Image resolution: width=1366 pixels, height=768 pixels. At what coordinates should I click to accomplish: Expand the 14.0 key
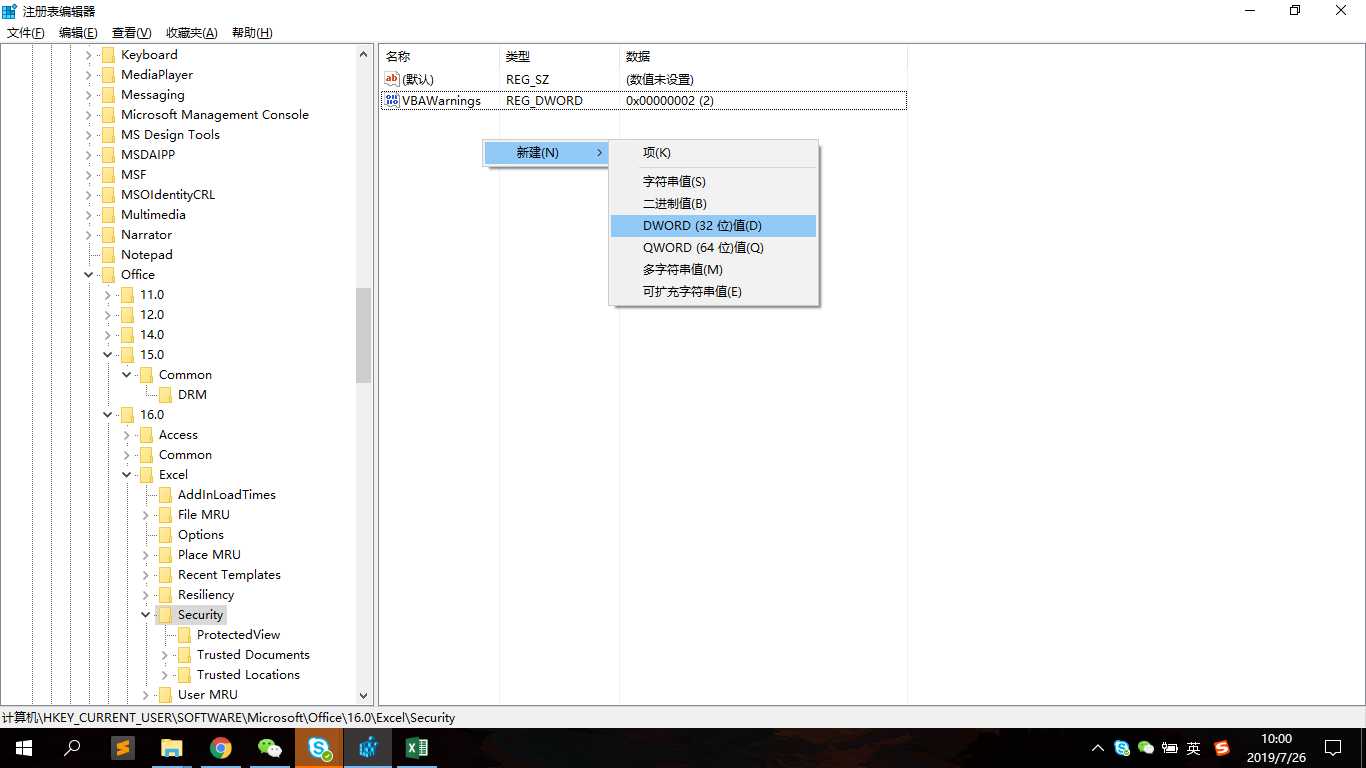click(x=108, y=335)
